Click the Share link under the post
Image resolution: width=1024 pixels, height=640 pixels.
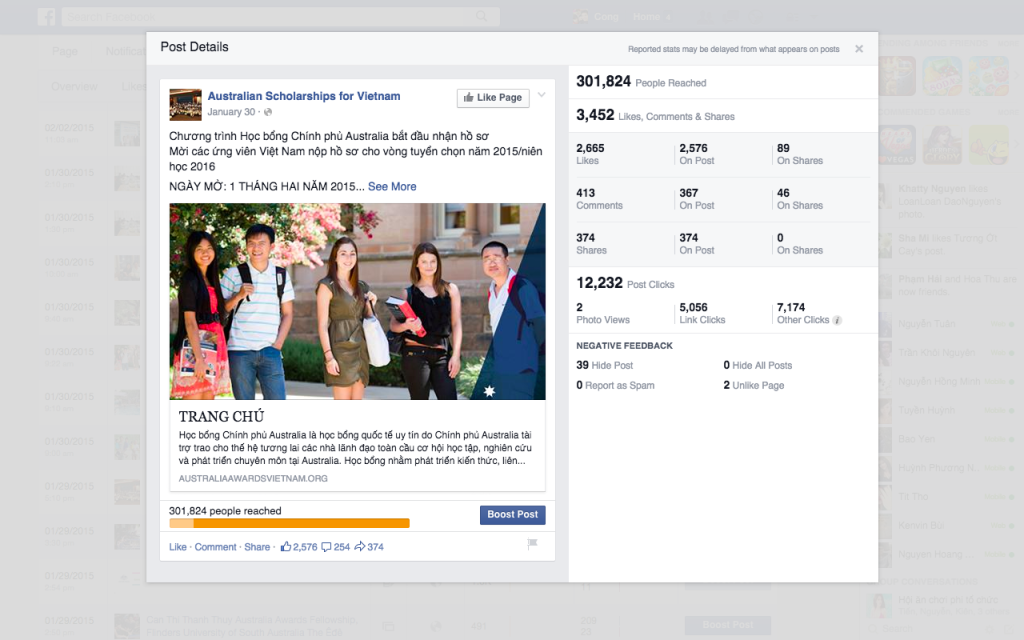tap(257, 547)
